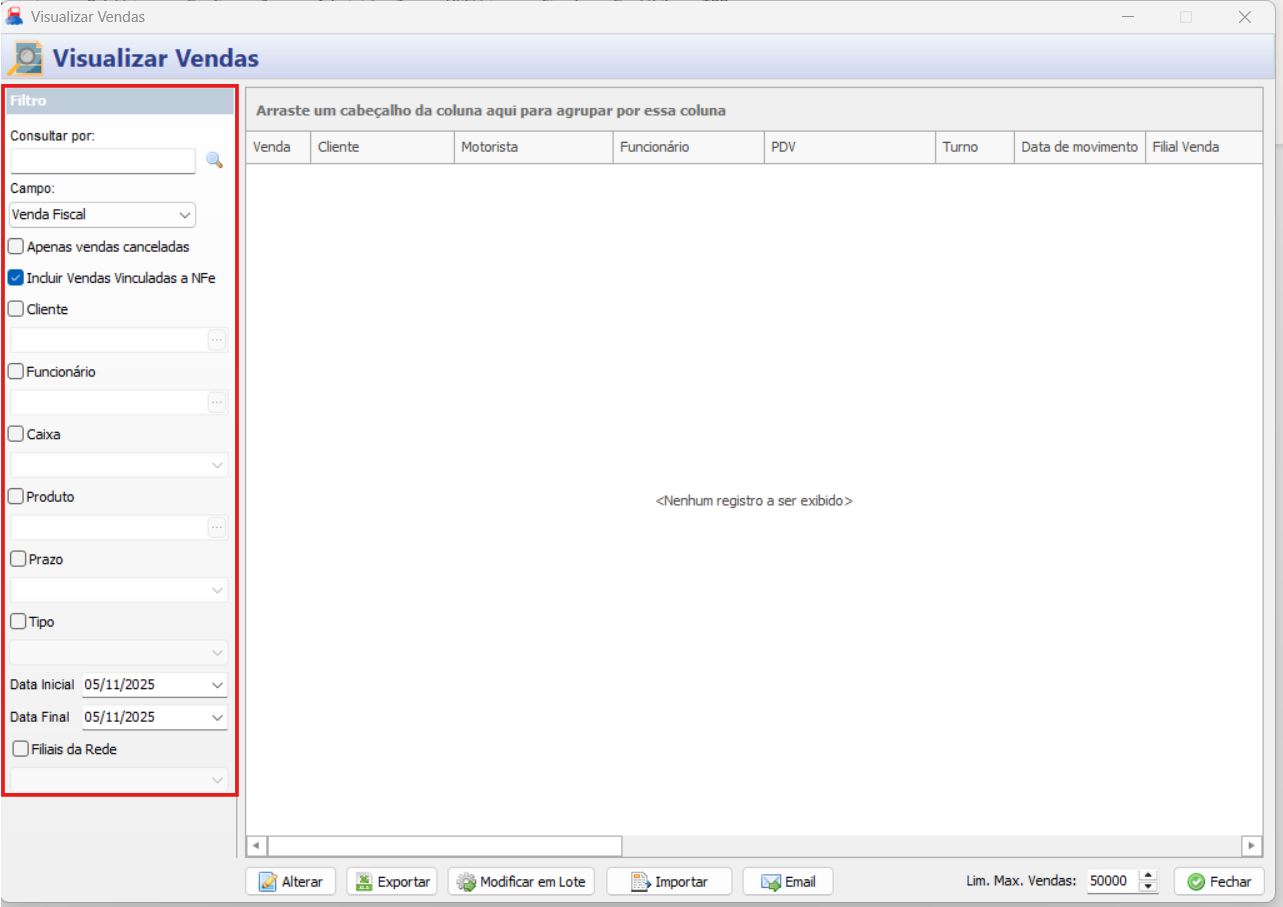The image size is (1283, 907).
Task: Enable the Filiais da Rede checkbox
Action: [x=20, y=749]
